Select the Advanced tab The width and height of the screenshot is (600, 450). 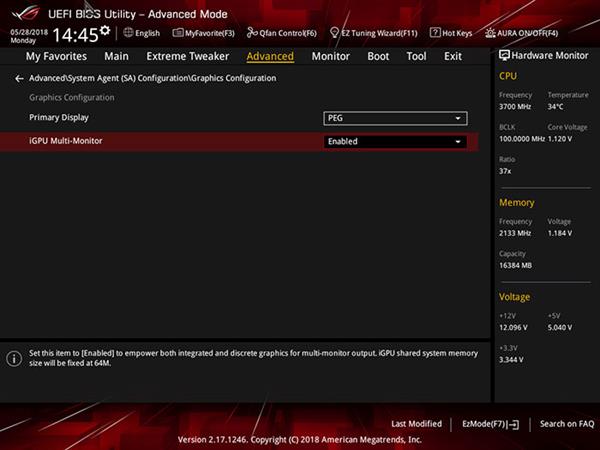tap(270, 56)
